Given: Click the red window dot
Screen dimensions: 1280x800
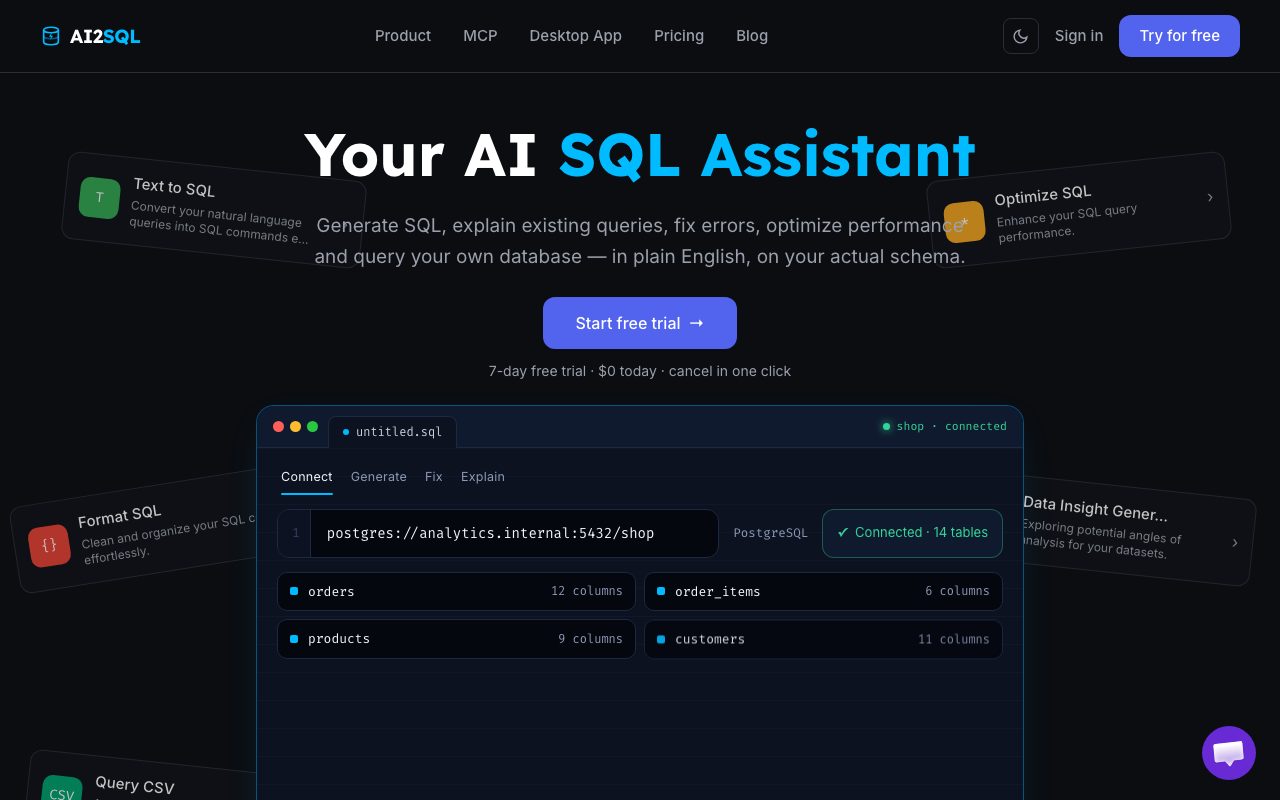Looking at the screenshot, I should click(x=278, y=426).
